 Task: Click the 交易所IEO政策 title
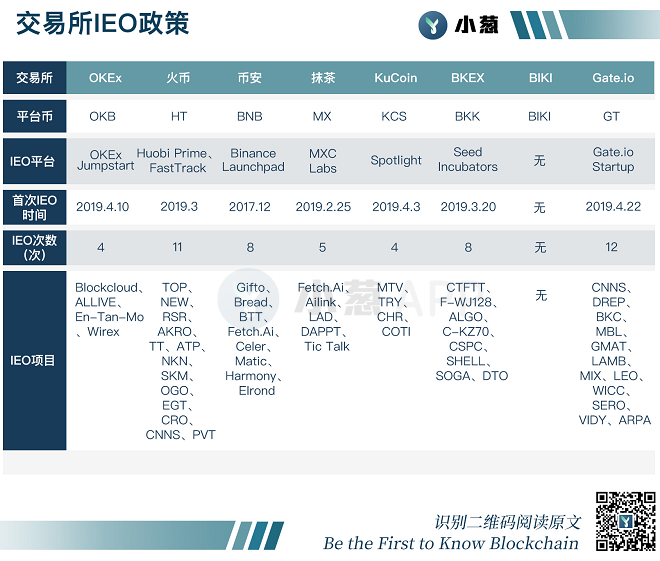point(102,24)
